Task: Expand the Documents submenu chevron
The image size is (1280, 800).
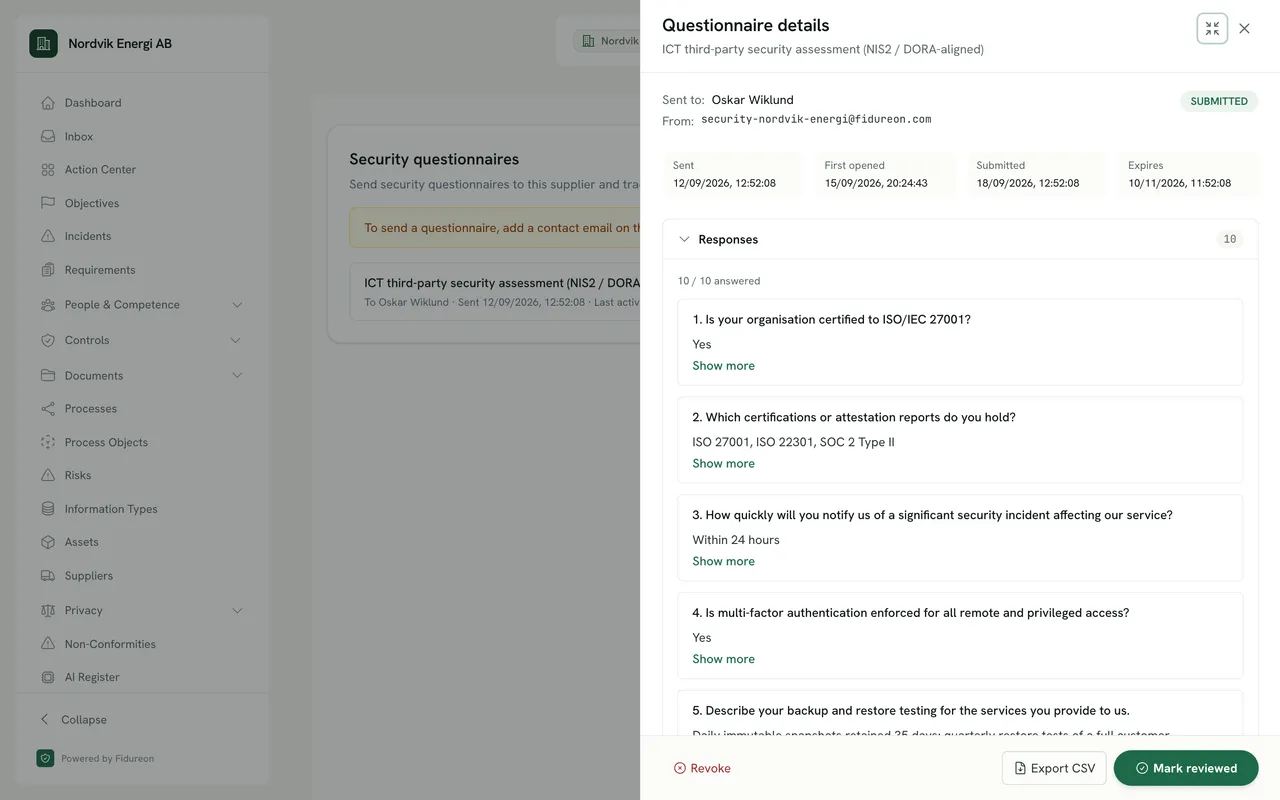Action: point(237,376)
